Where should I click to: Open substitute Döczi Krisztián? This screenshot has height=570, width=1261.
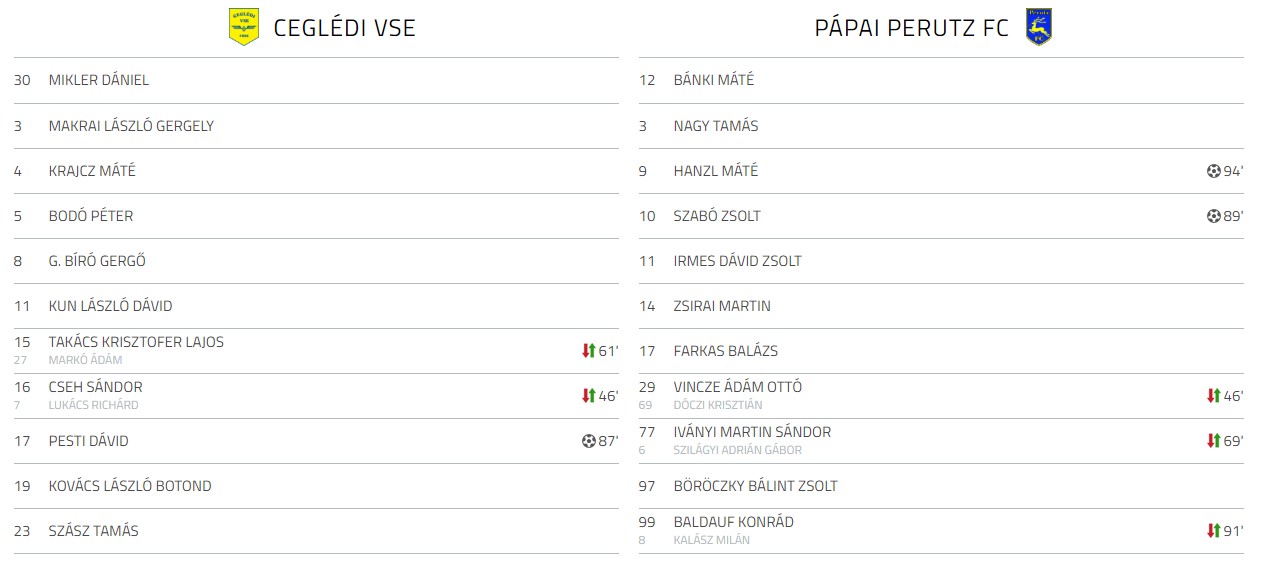click(x=718, y=405)
